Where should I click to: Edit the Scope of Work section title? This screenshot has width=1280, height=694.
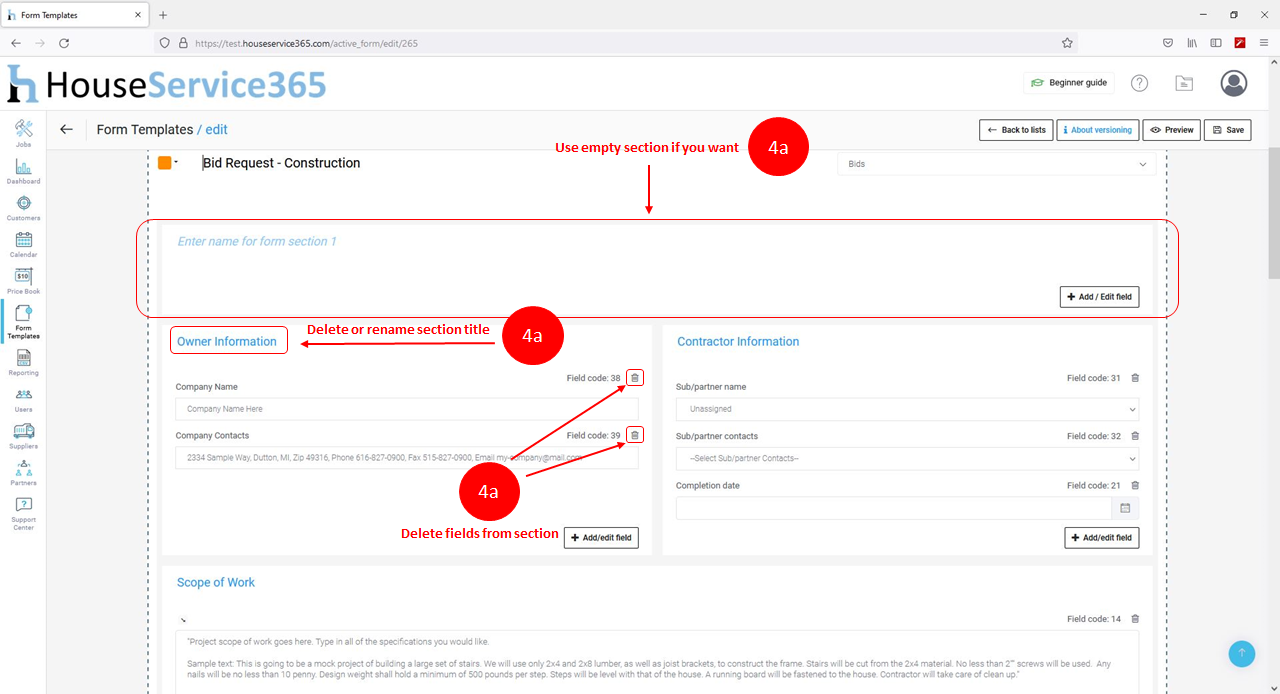pos(216,582)
